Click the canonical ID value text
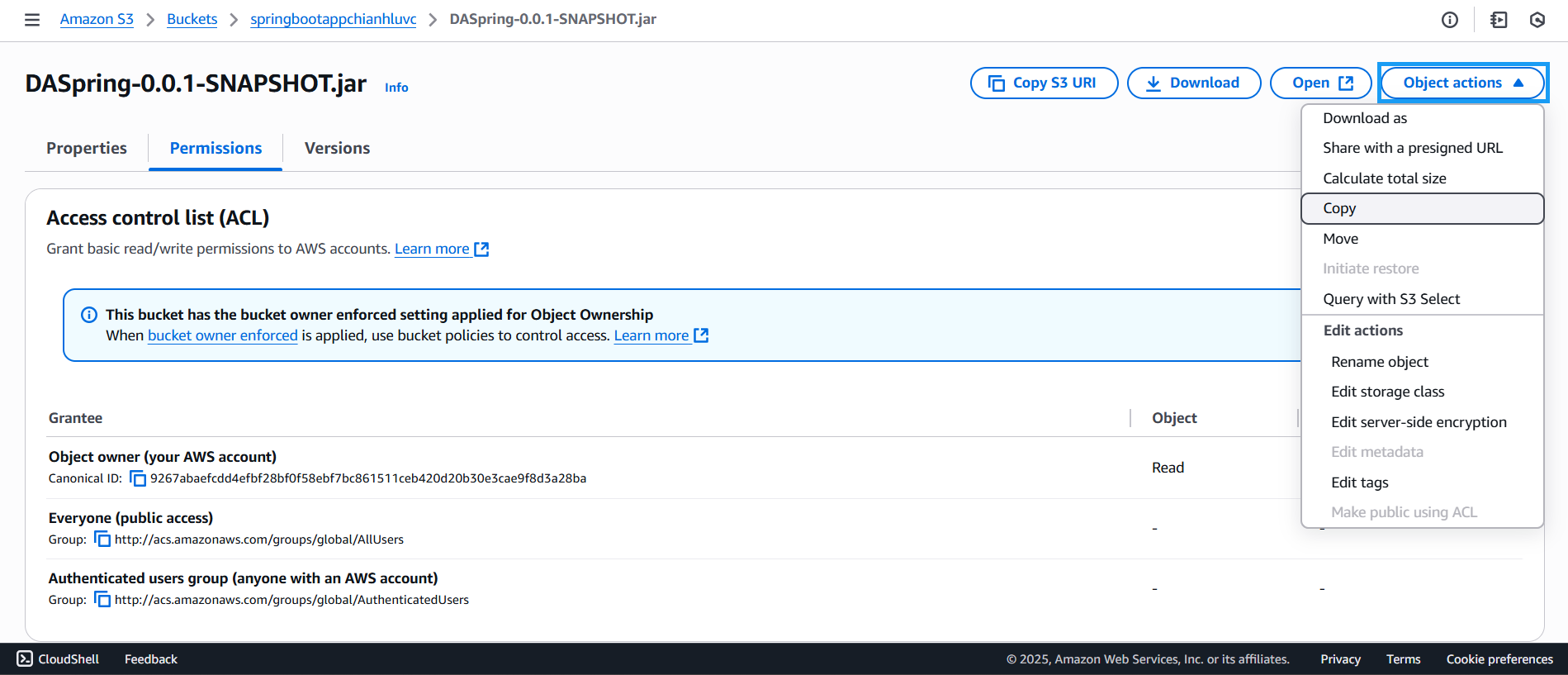1568x675 pixels. point(368,478)
